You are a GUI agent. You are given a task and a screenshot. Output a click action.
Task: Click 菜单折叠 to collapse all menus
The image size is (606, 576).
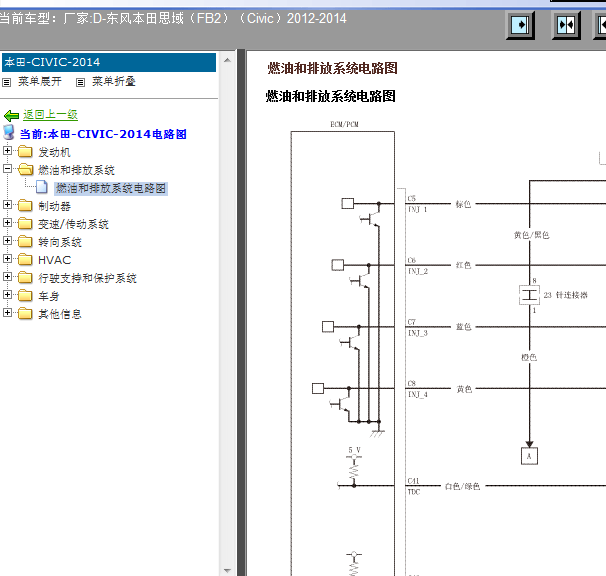[x=114, y=81]
